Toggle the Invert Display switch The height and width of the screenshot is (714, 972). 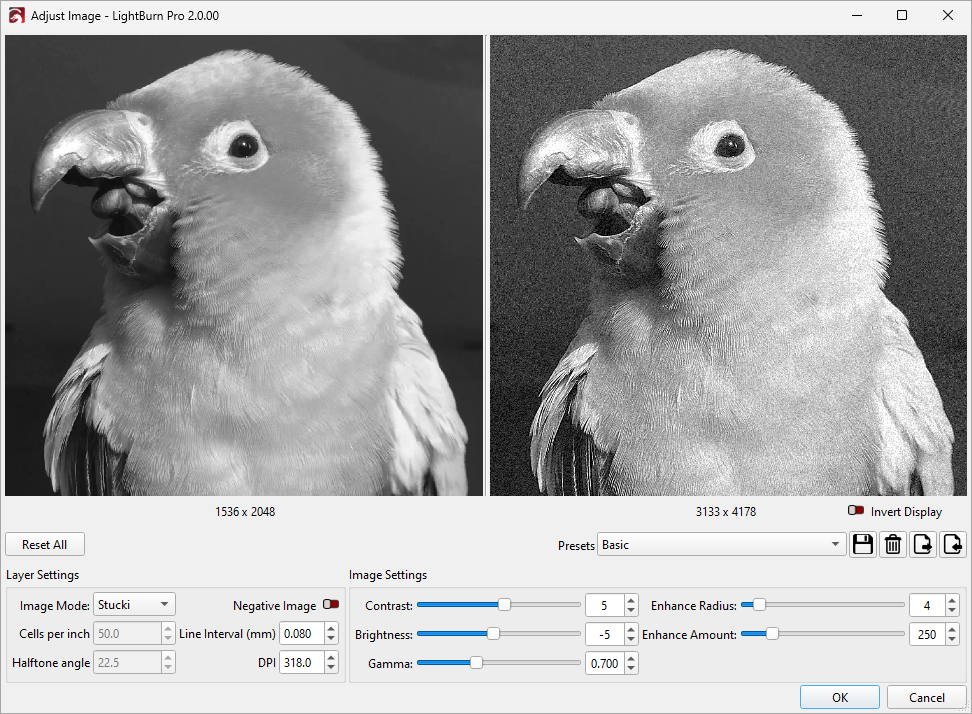click(x=856, y=511)
